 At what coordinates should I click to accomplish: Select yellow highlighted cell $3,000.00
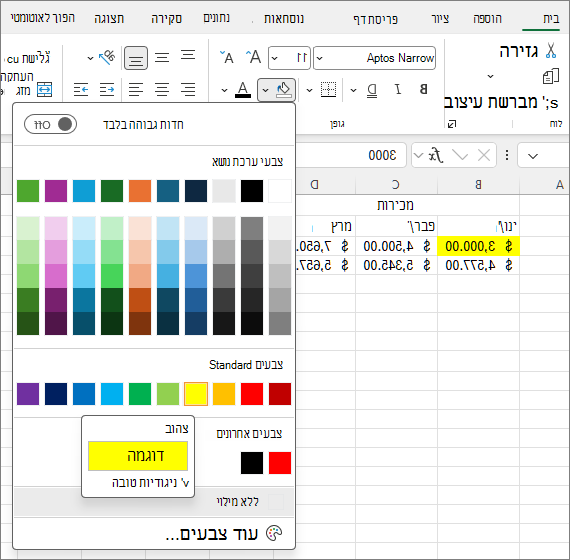(x=478, y=246)
